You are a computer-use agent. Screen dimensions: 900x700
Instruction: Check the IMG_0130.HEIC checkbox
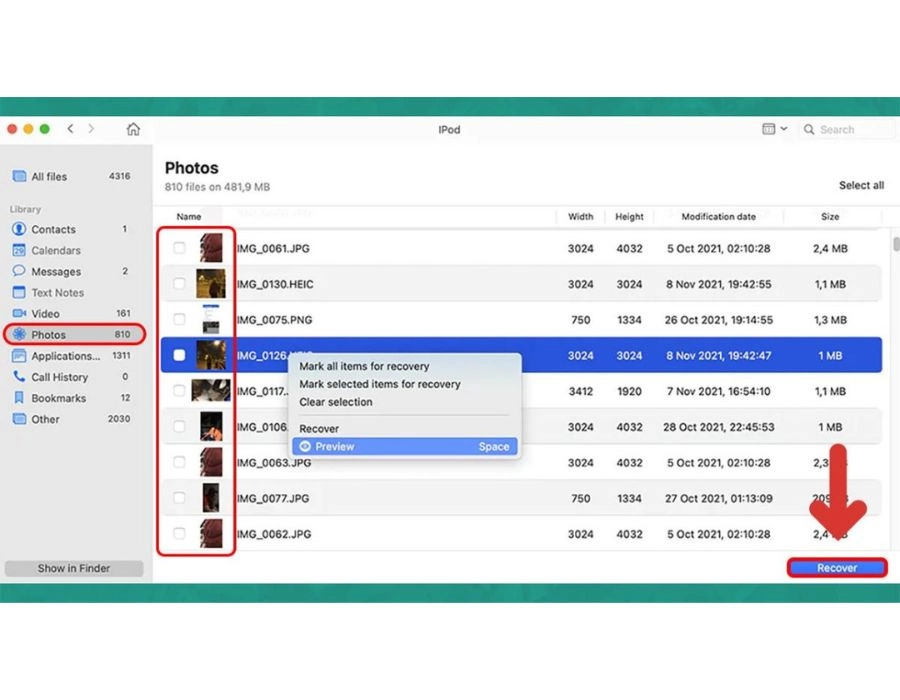click(x=179, y=283)
